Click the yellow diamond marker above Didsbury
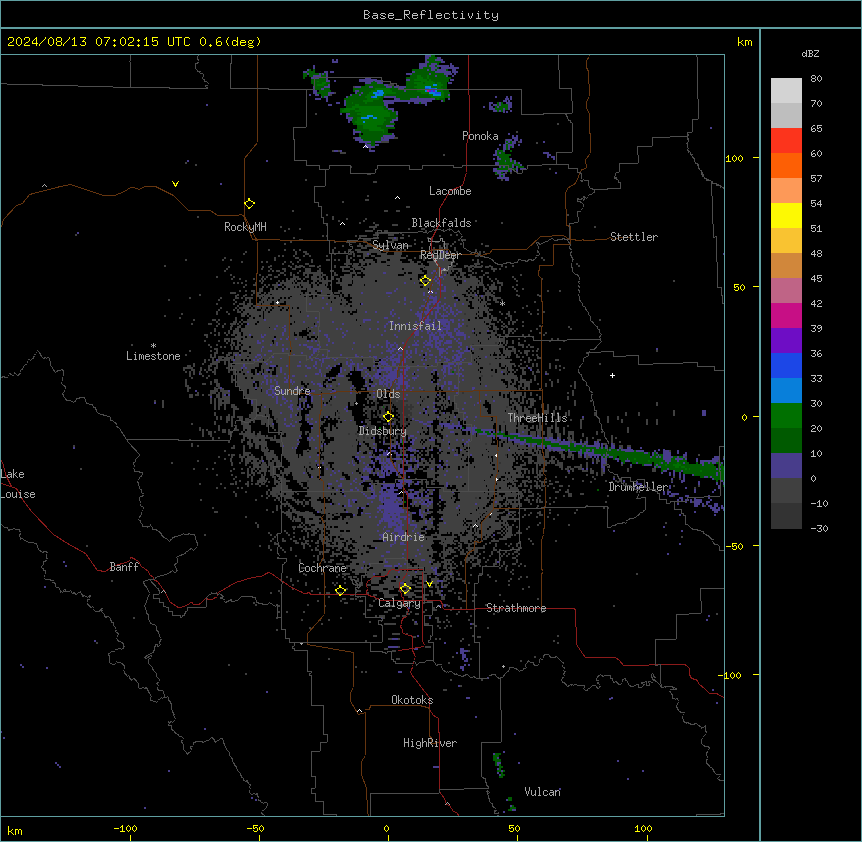This screenshot has height=842, width=862. point(388,417)
